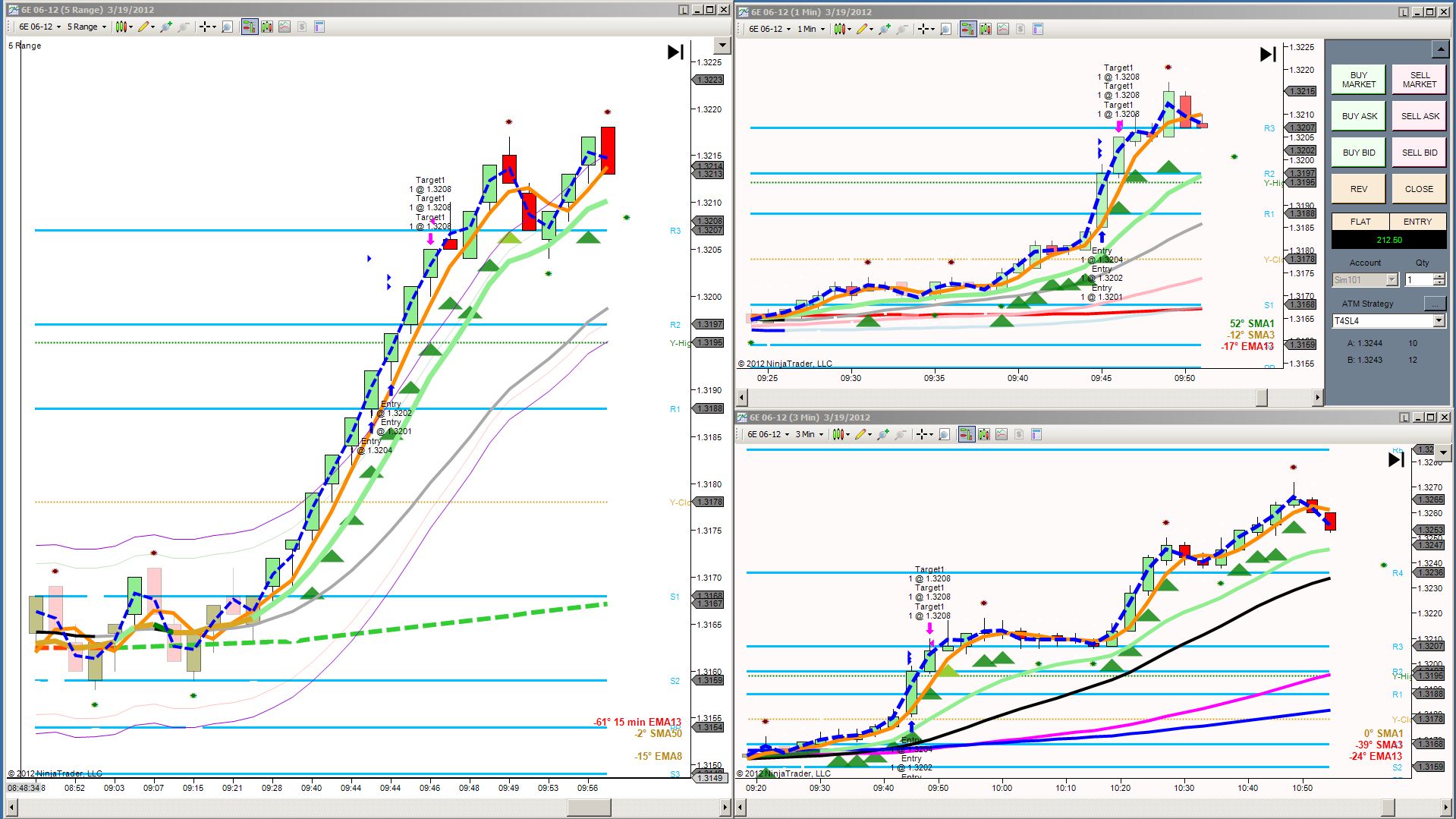
Task: Collapse the Chart Trader panel up arrow
Action: [1440, 50]
